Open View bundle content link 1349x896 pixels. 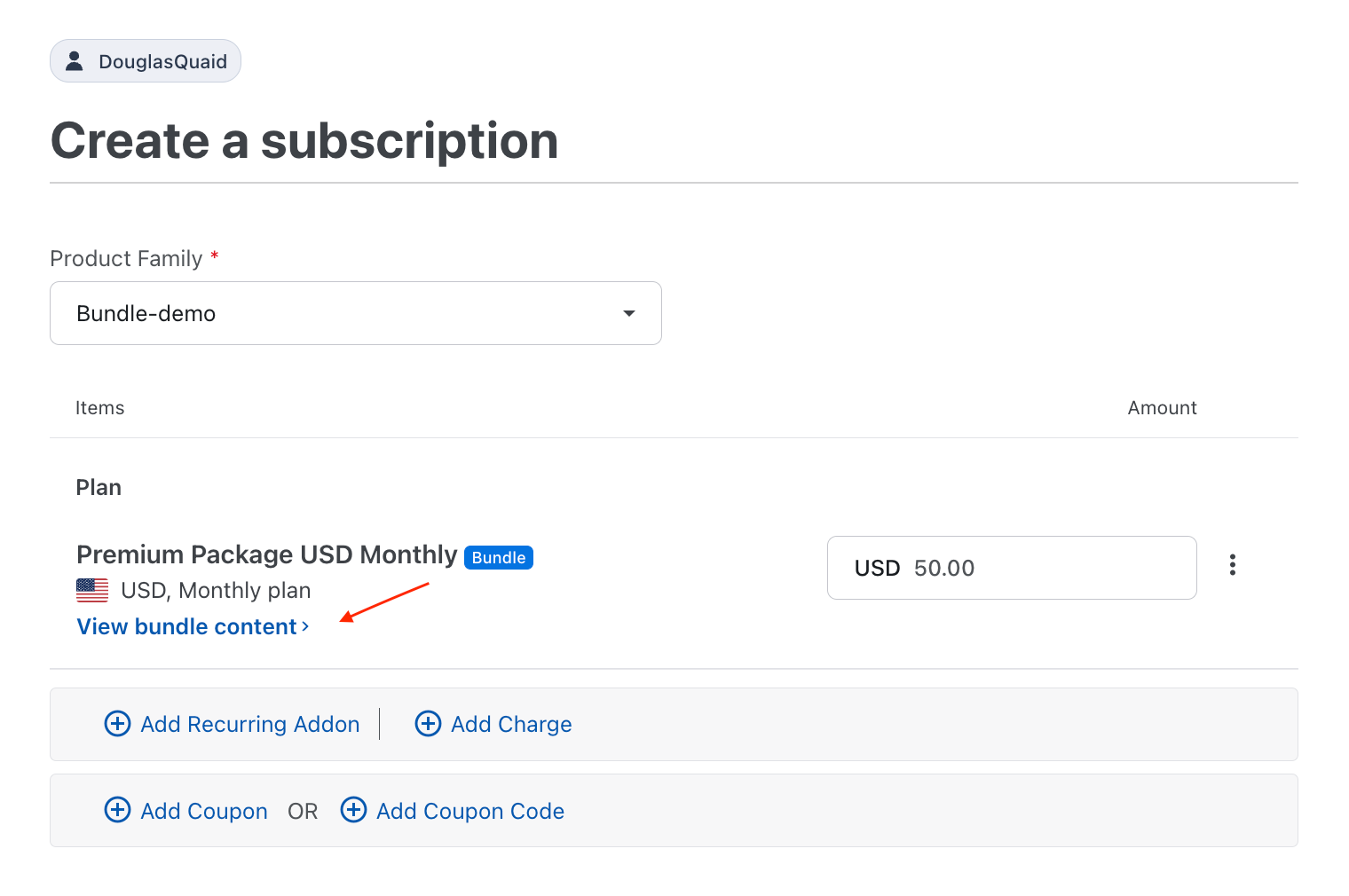click(x=193, y=626)
